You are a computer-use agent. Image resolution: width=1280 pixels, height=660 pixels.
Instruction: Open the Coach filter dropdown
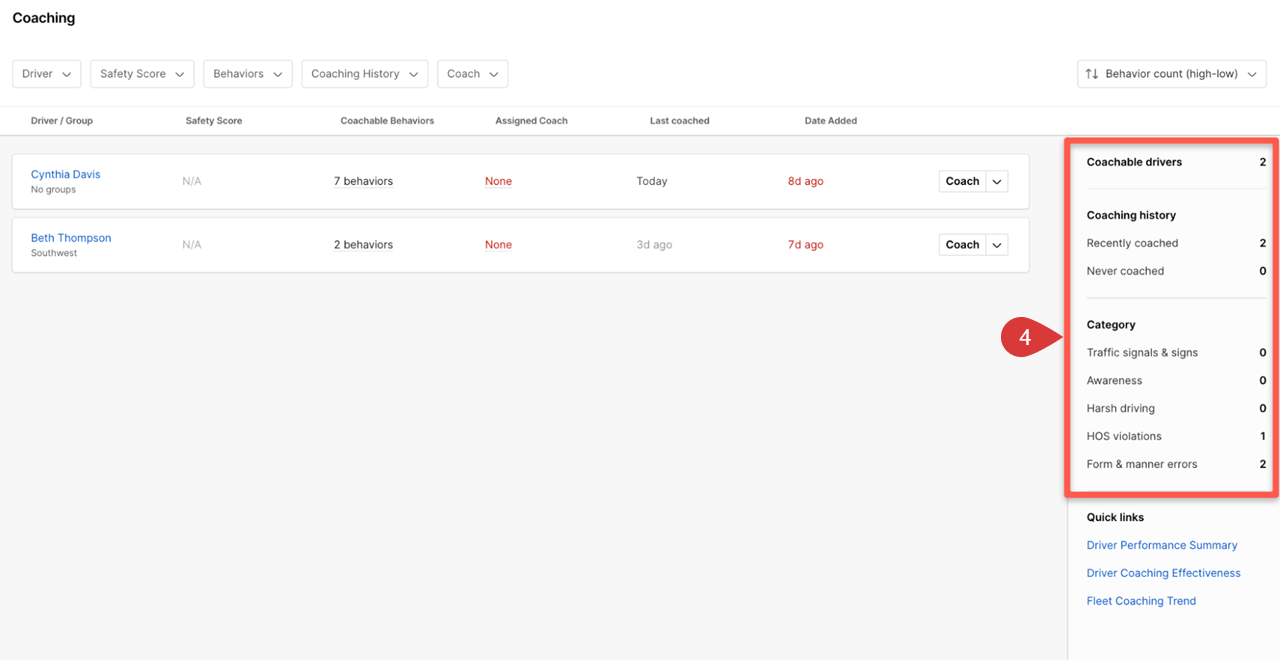(x=472, y=74)
